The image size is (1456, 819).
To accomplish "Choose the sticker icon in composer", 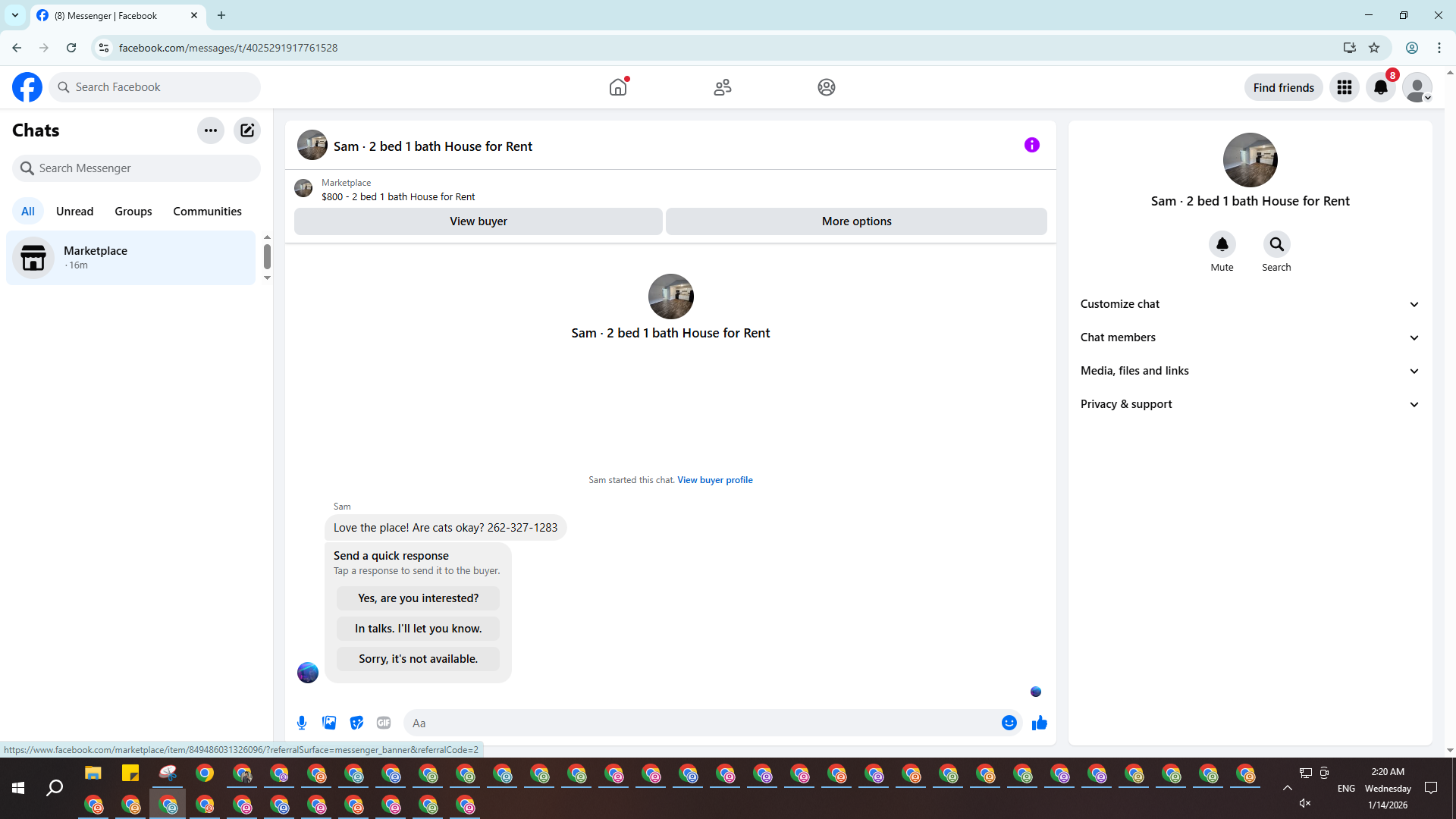I will click(356, 723).
